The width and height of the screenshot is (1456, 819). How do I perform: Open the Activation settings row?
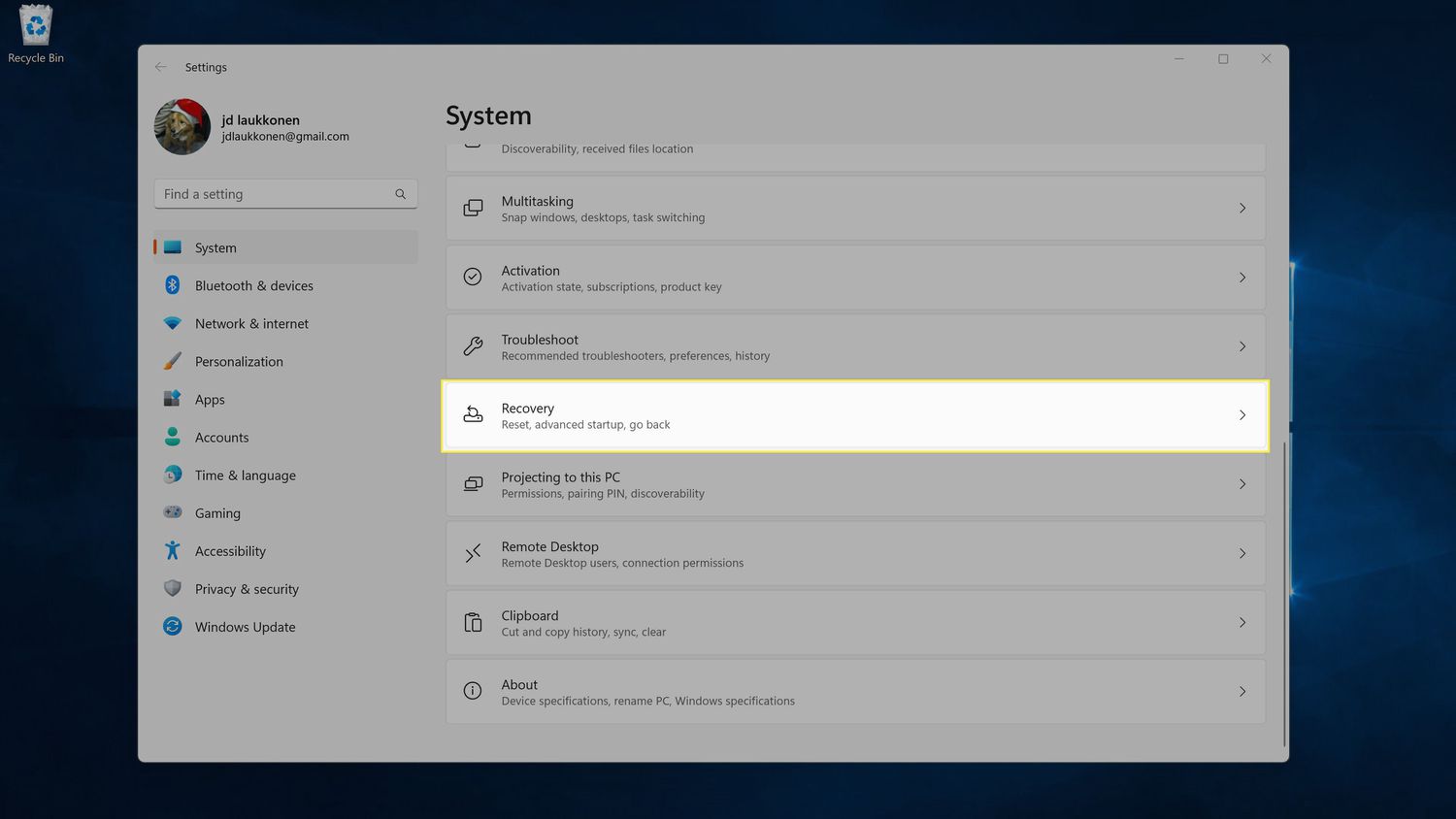pyautogui.click(x=854, y=278)
